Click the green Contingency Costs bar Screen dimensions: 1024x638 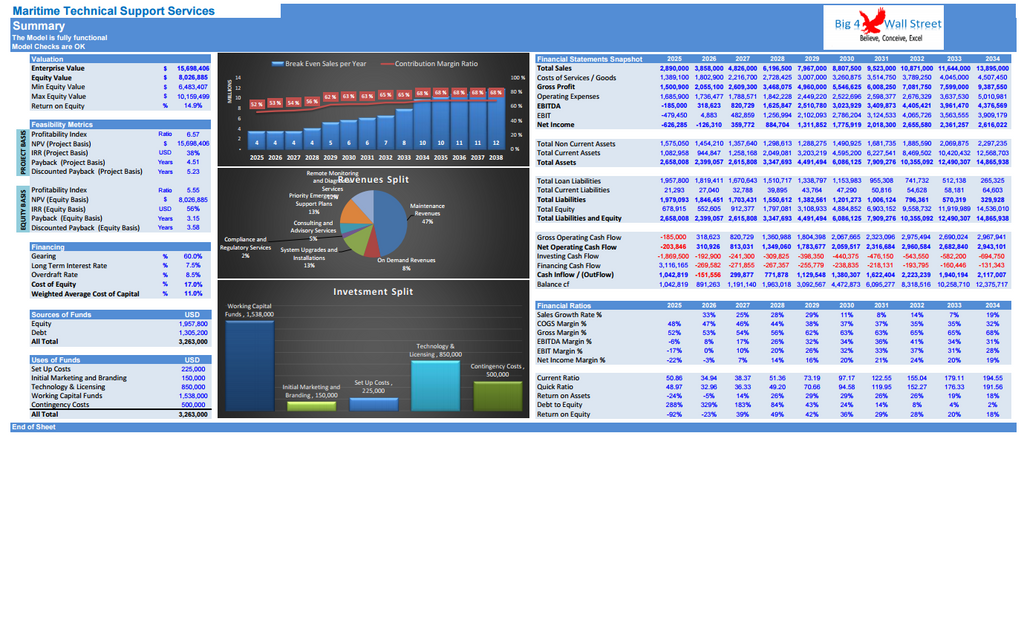496,393
